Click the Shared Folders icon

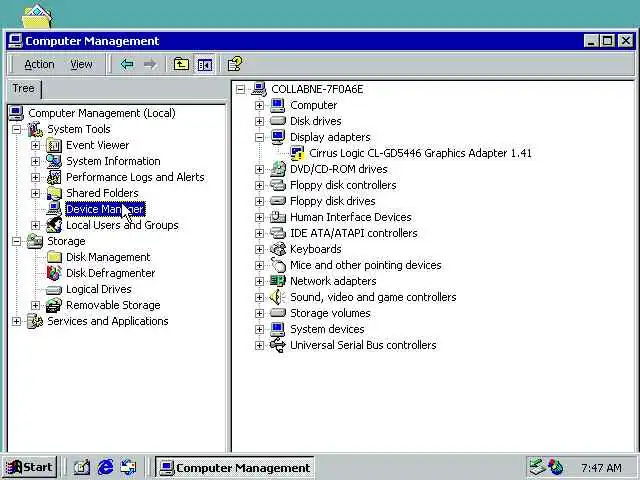54,193
